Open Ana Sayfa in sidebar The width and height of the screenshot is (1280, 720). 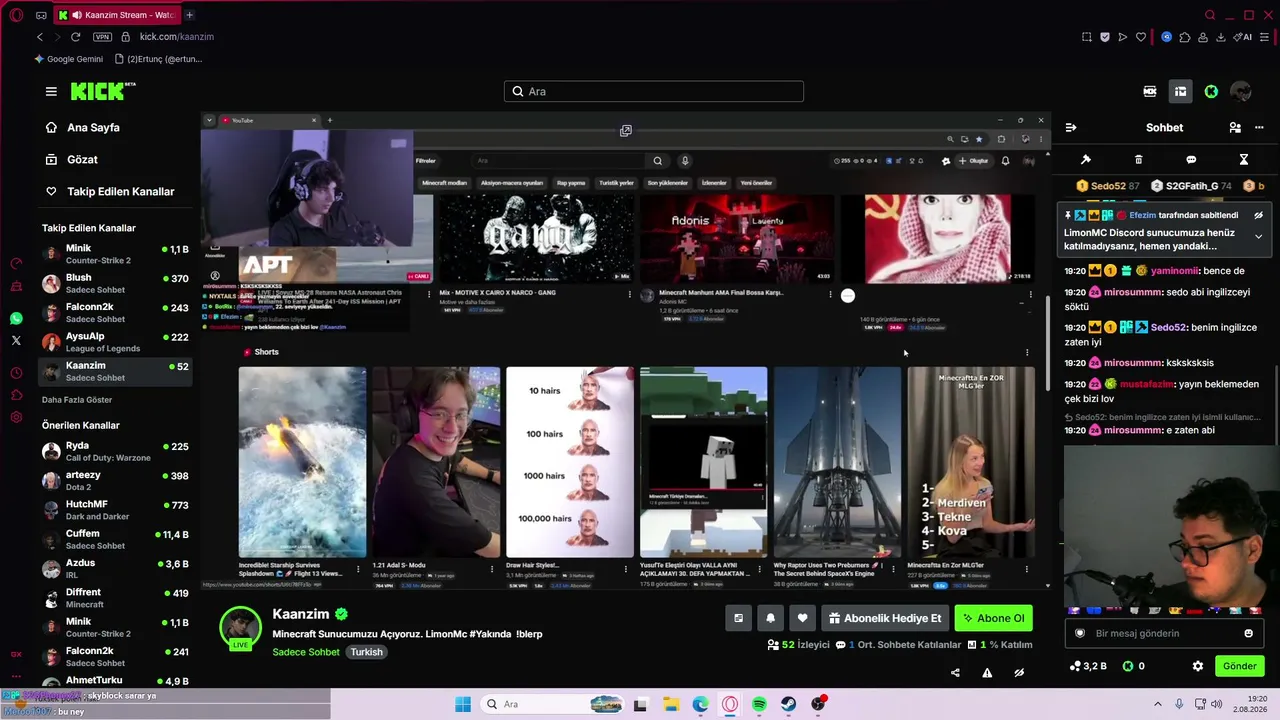coord(93,128)
